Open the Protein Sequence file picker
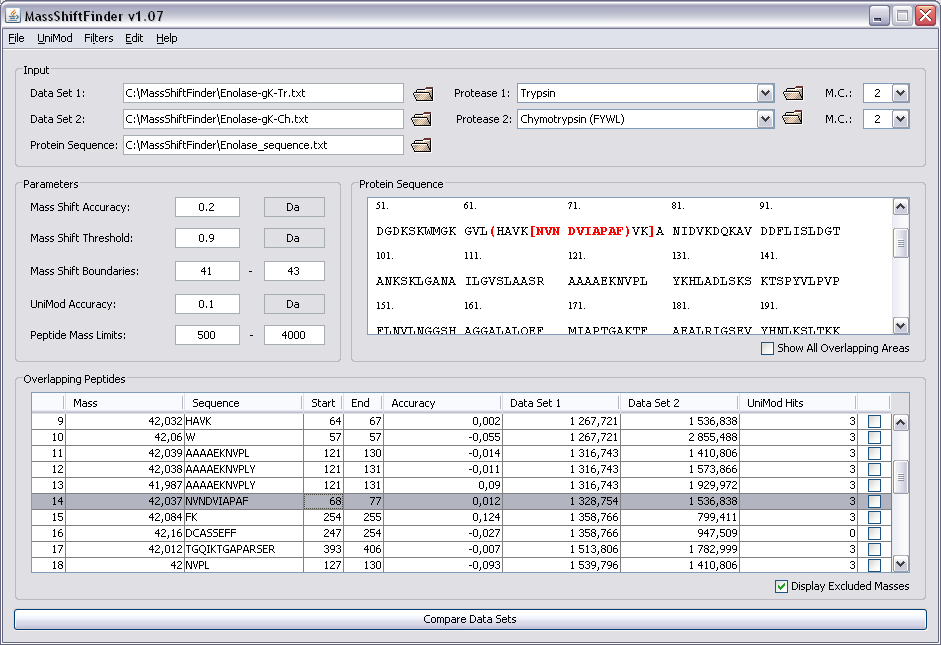The image size is (941, 645). [421, 144]
